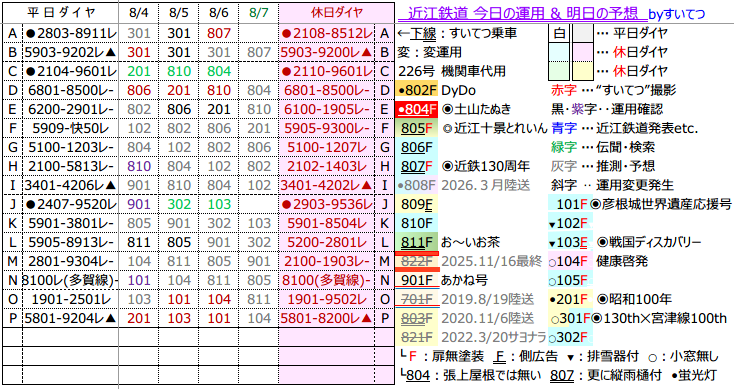Screen dimensions: 734x389
Task: Click weekday cell 6200-2901レ- in row E
Action: coord(70,110)
